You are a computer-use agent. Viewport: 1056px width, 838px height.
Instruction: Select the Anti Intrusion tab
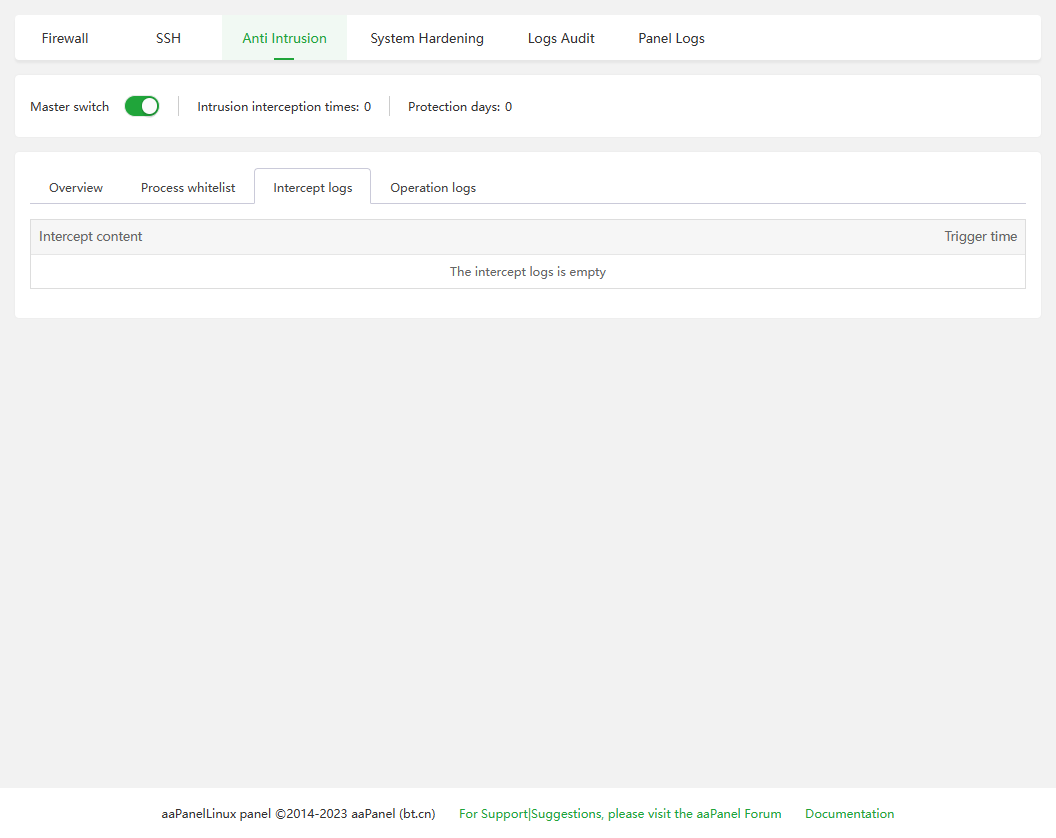pos(284,38)
